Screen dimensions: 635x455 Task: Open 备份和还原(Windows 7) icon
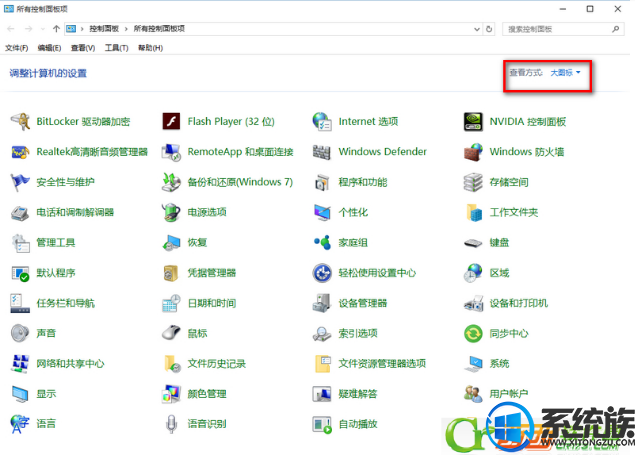pos(171,182)
